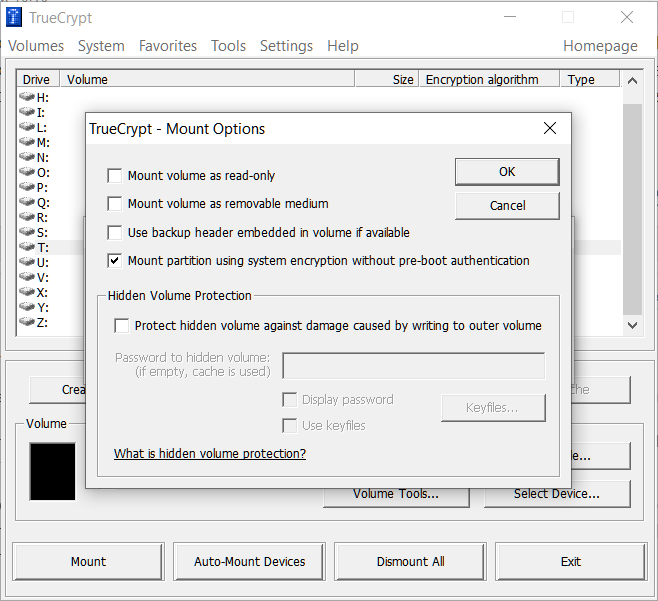Click the Type column header
658x601 pixels.
click(x=590, y=79)
